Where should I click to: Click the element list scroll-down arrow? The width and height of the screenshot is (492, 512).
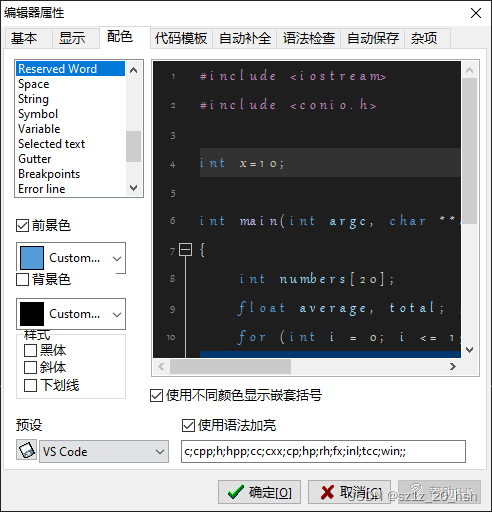[134, 188]
